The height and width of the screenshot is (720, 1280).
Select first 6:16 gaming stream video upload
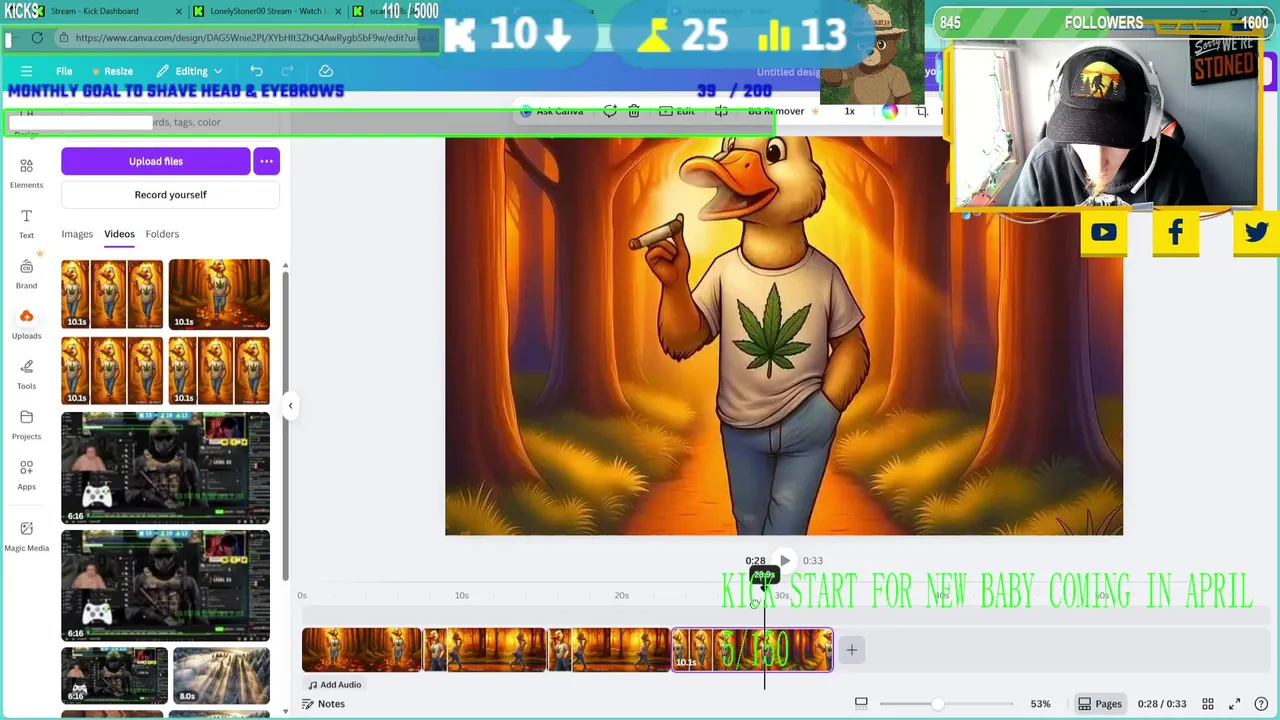[x=165, y=468]
